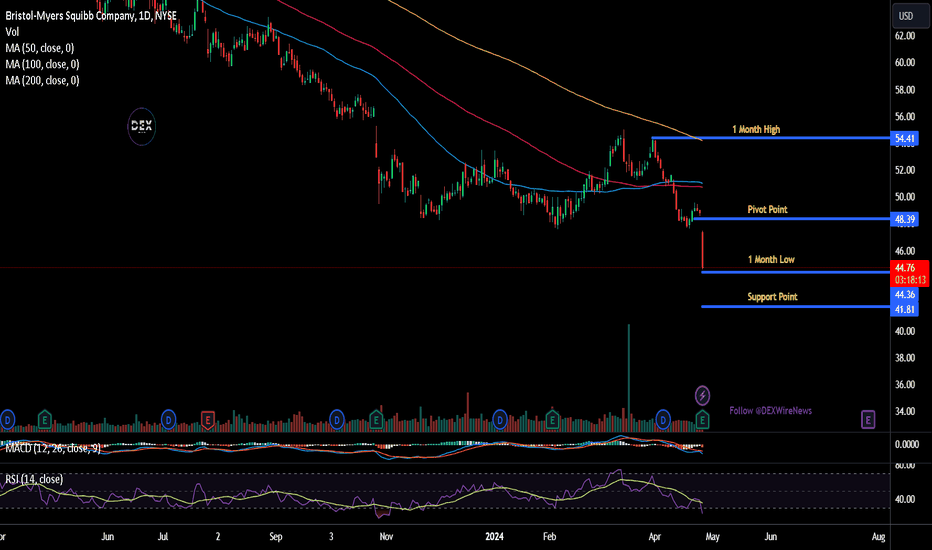The width and height of the screenshot is (932, 550).
Task: Click the 40.00 RSI axis value
Action: click(905, 499)
